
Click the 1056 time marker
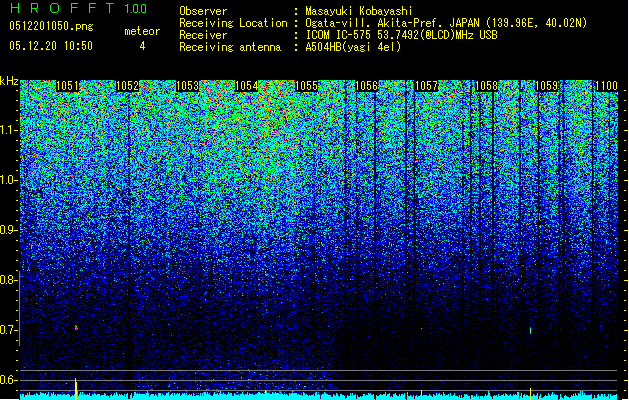point(366,86)
